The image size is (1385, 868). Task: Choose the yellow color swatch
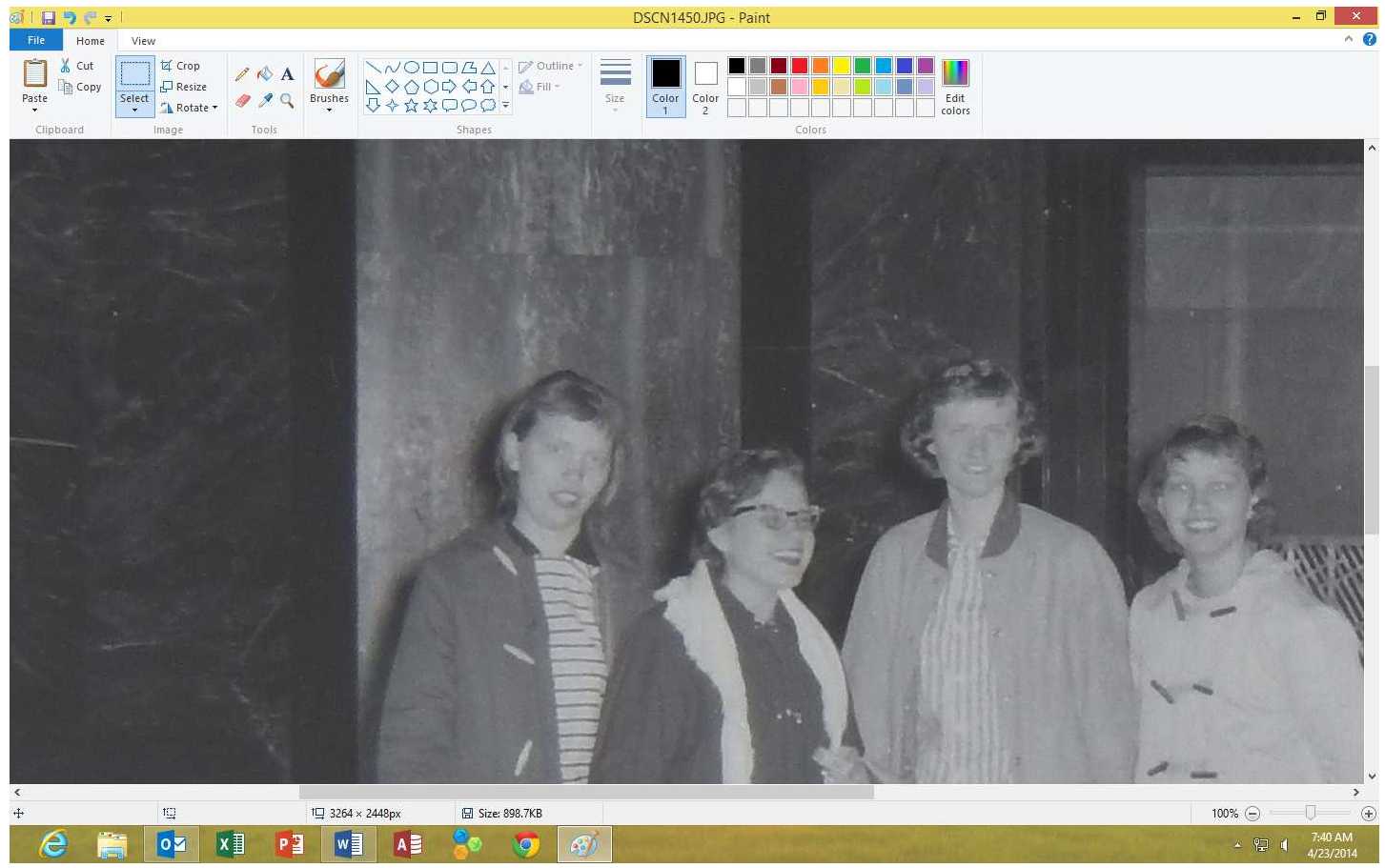[842, 66]
